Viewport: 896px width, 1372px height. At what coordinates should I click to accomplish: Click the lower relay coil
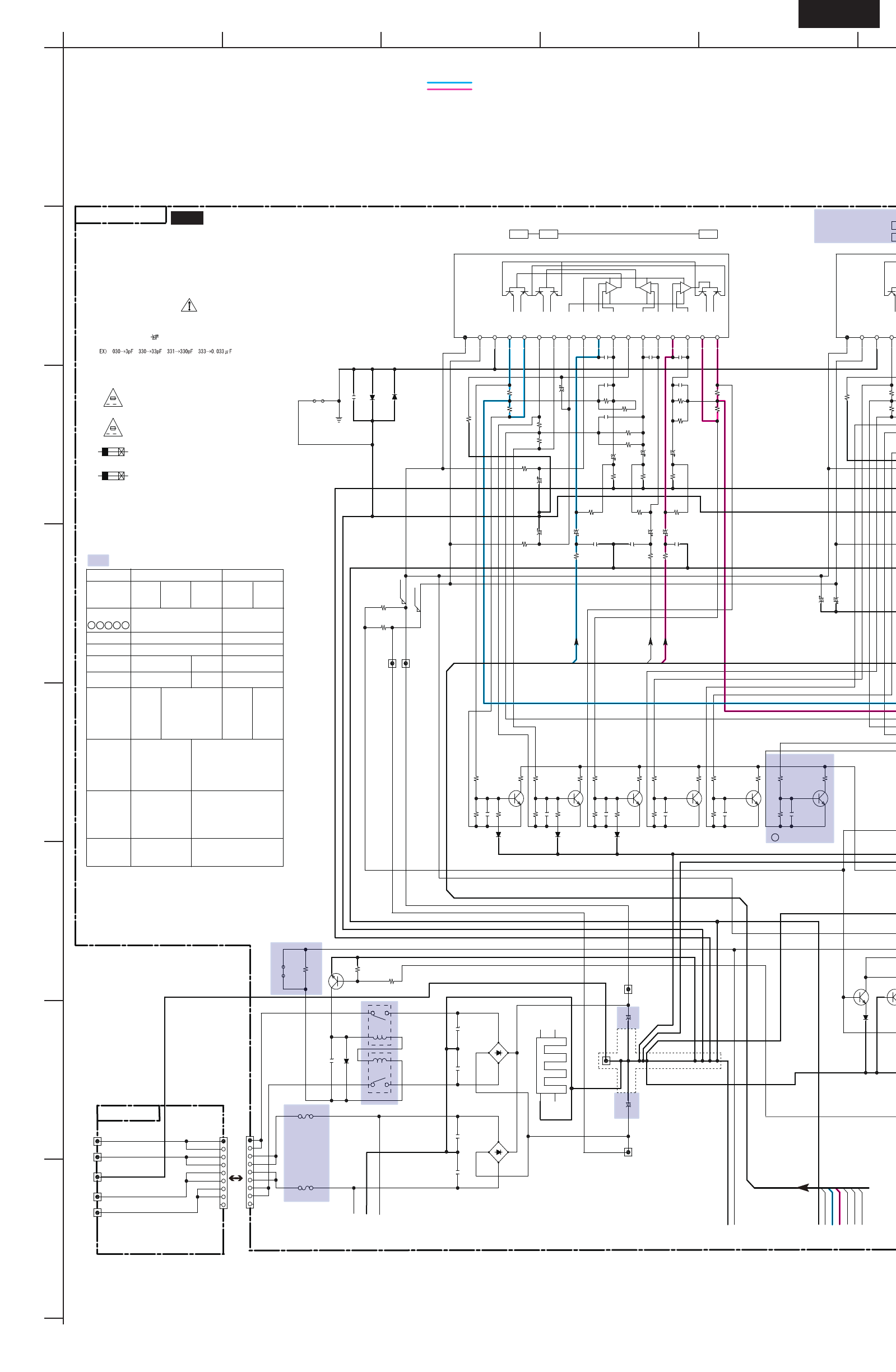[379, 1059]
